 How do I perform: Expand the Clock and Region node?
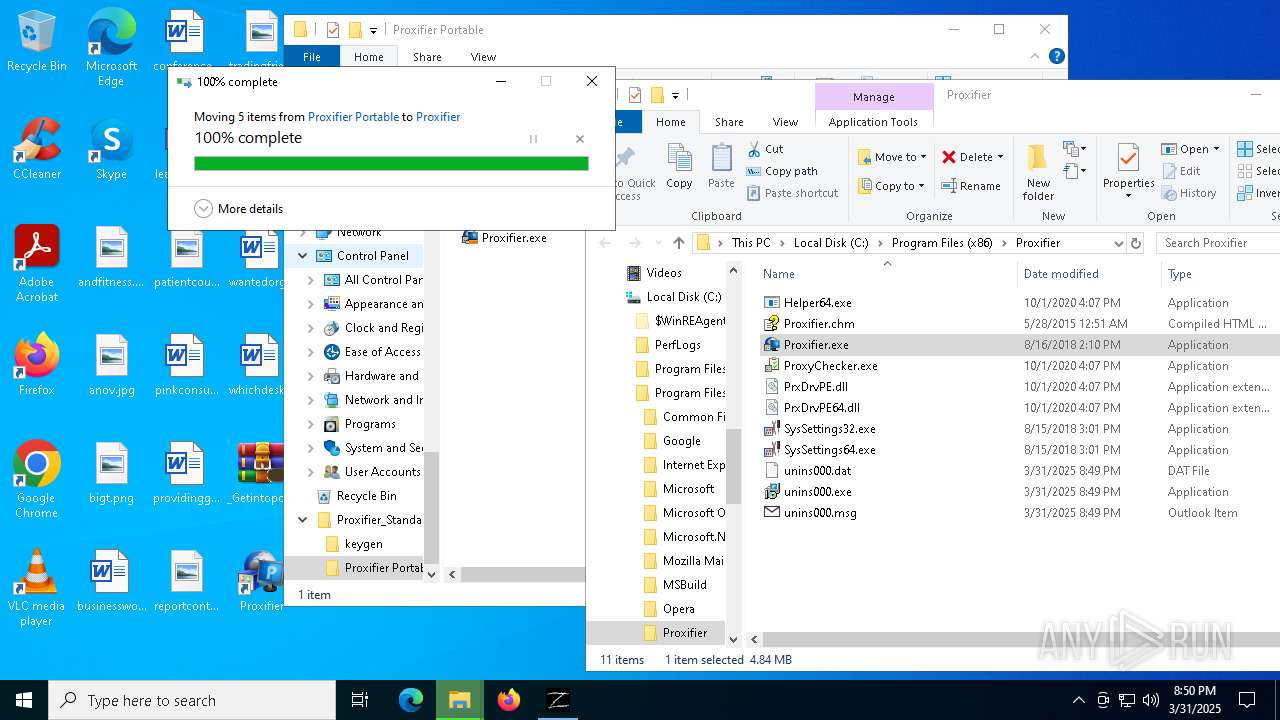click(311, 328)
